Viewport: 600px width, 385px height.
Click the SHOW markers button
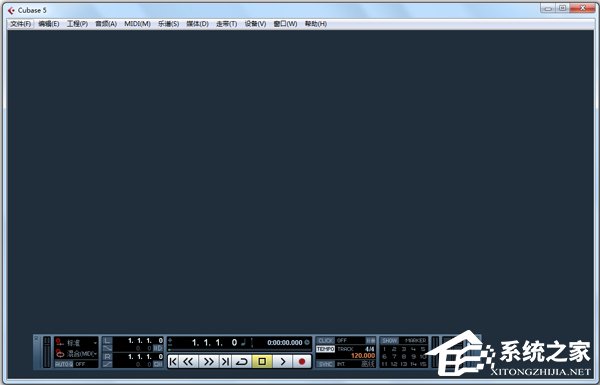pyautogui.click(x=390, y=340)
